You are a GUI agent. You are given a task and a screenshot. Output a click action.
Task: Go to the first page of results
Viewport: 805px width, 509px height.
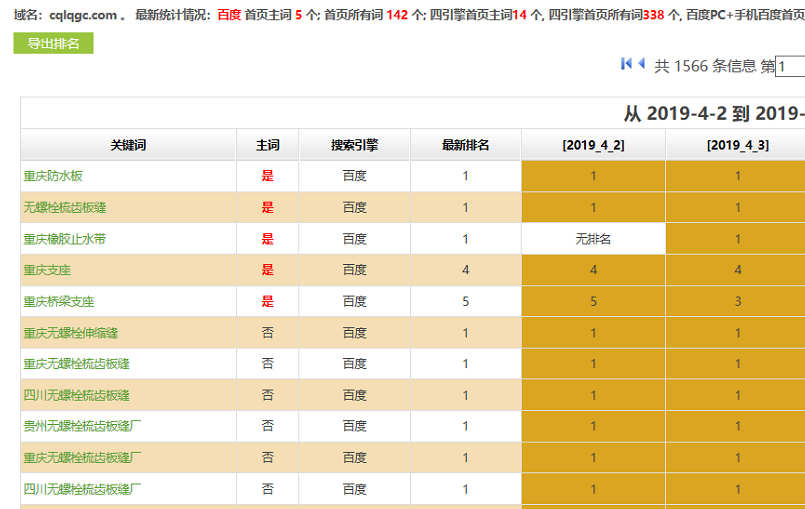pos(626,64)
